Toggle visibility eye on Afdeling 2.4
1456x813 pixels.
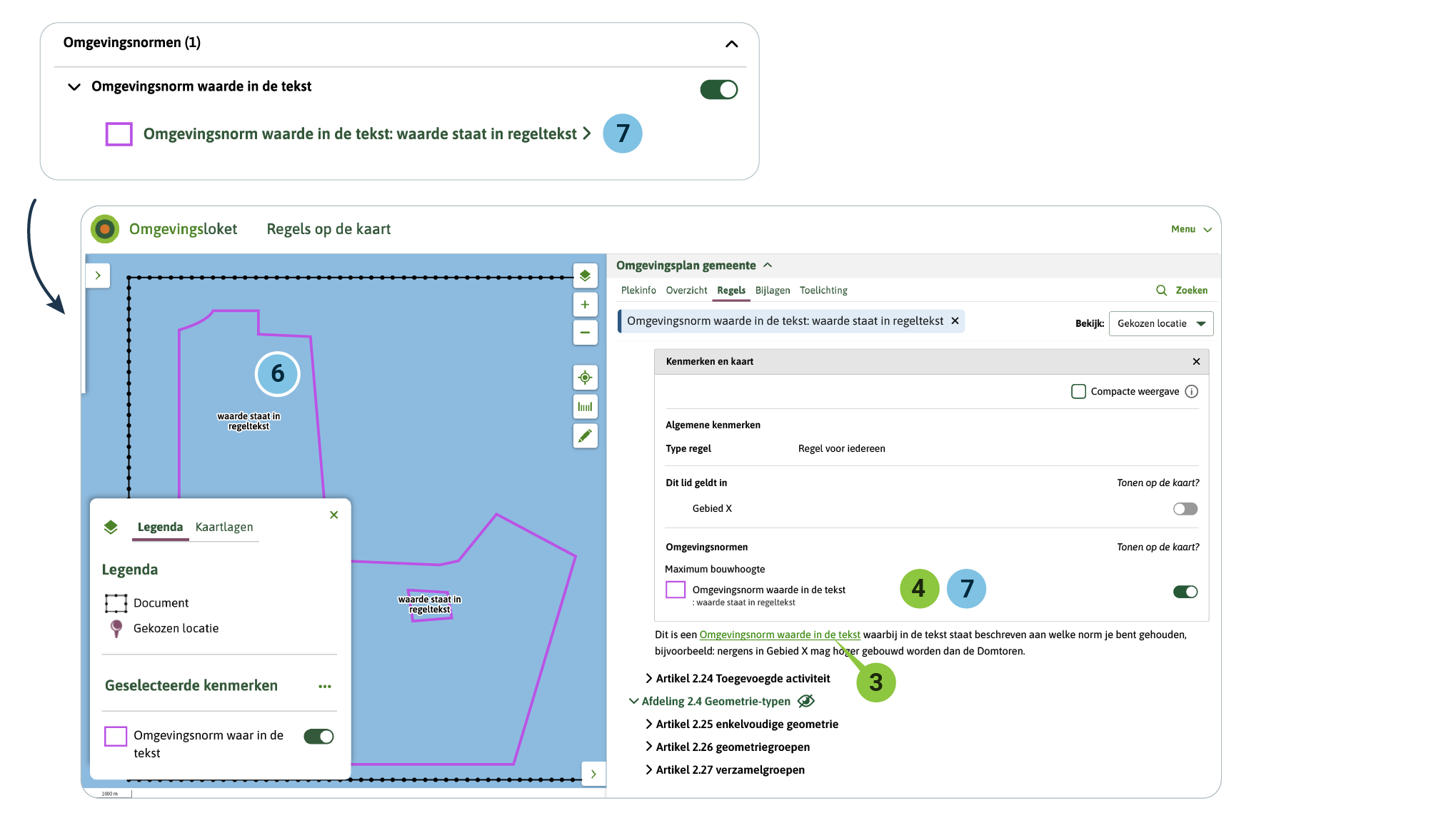[x=805, y=702]
